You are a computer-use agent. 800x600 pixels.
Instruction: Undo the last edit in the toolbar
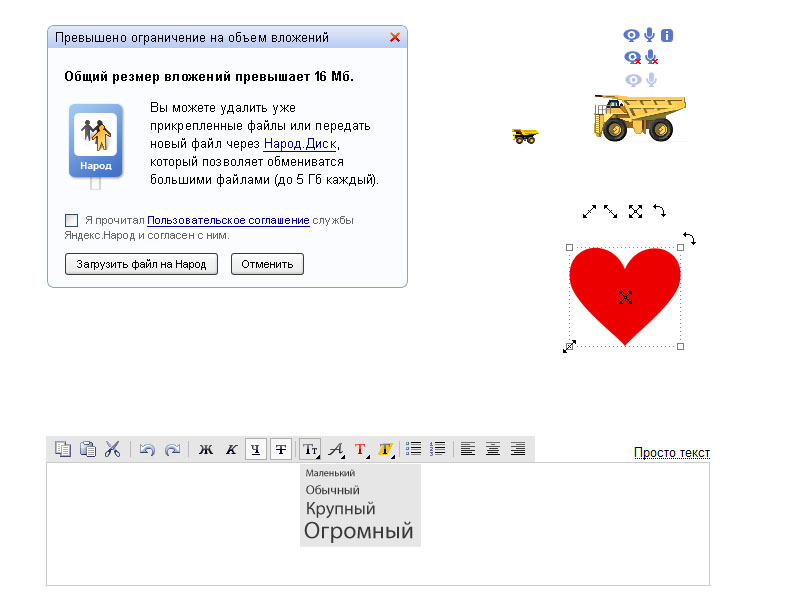(x=147, y=449)
